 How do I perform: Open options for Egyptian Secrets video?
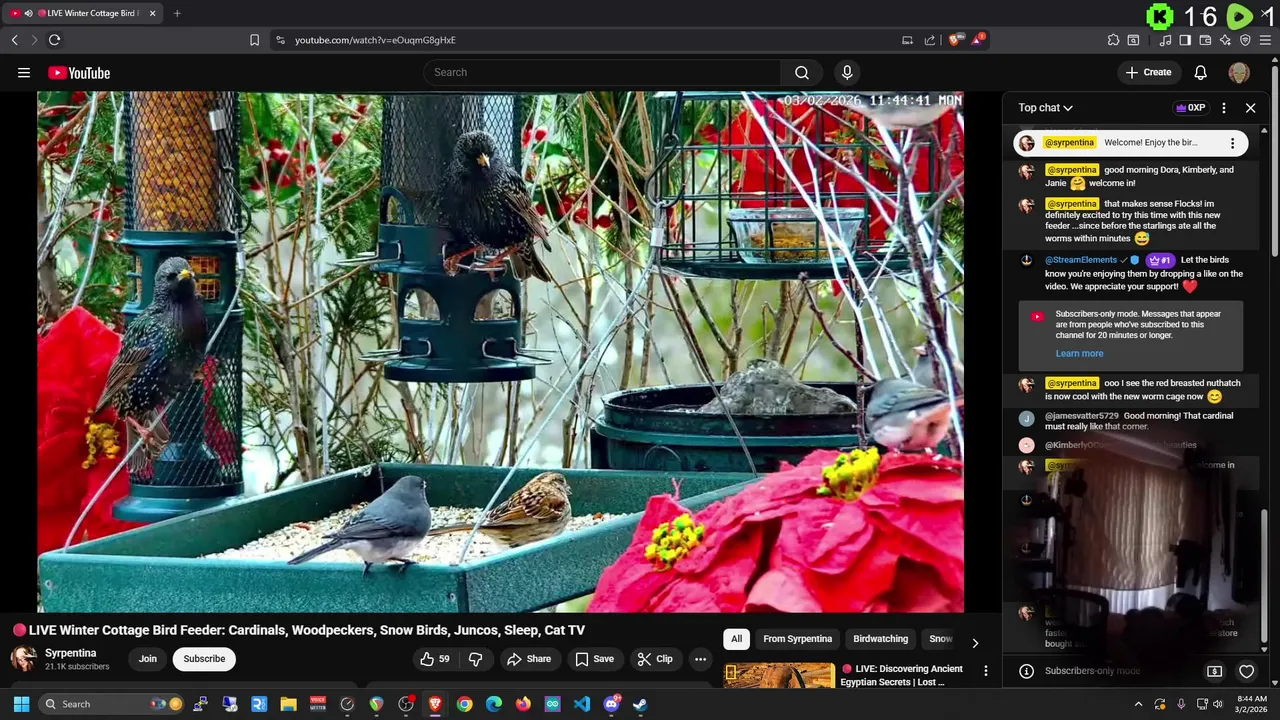coord(985,671)
